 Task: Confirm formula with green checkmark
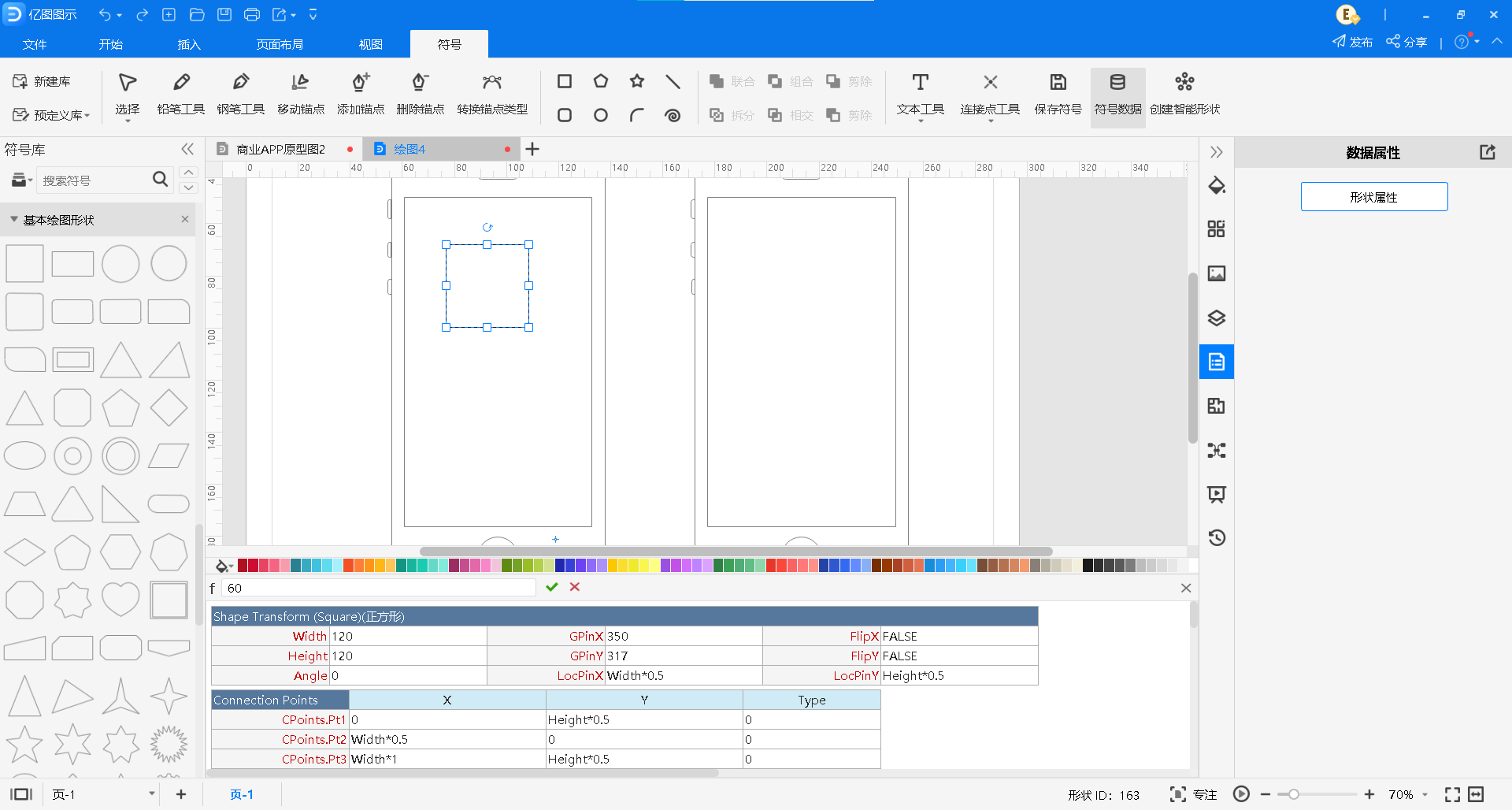point(552,587)
